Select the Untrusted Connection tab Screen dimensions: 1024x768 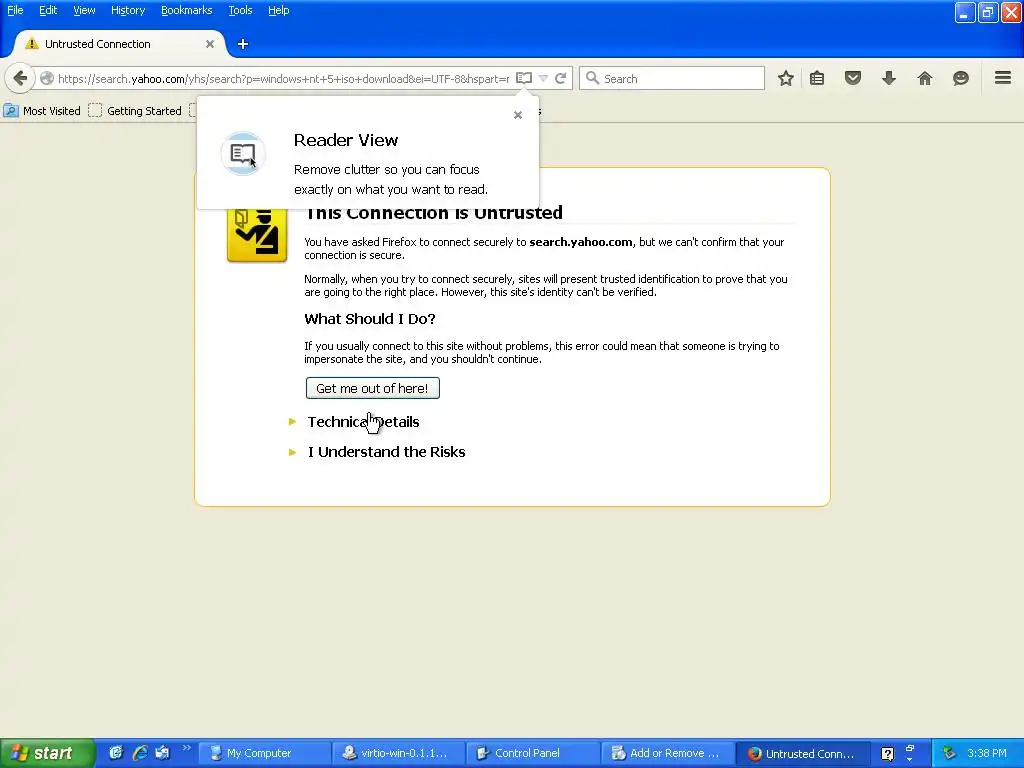click(120, 44)
